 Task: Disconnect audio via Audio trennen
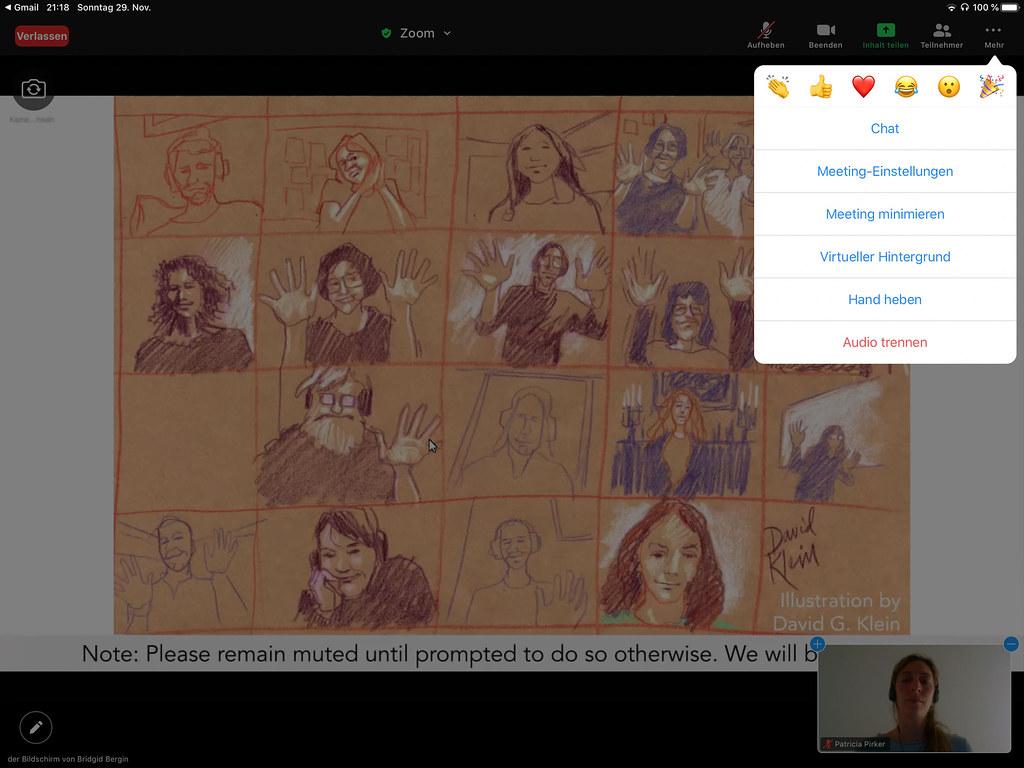coord(885,342)
